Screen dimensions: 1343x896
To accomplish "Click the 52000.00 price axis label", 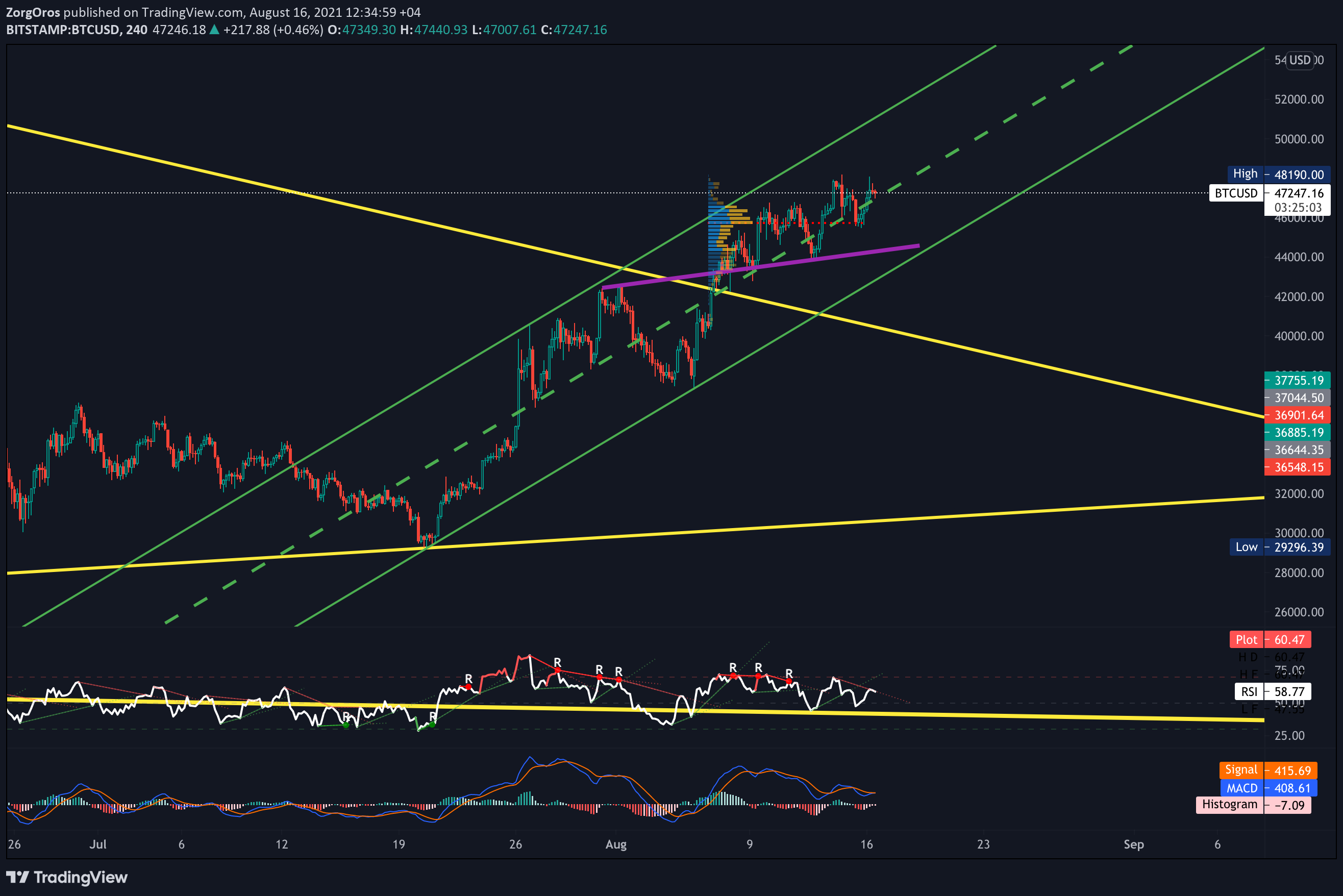I will [x=1299, y=99].
